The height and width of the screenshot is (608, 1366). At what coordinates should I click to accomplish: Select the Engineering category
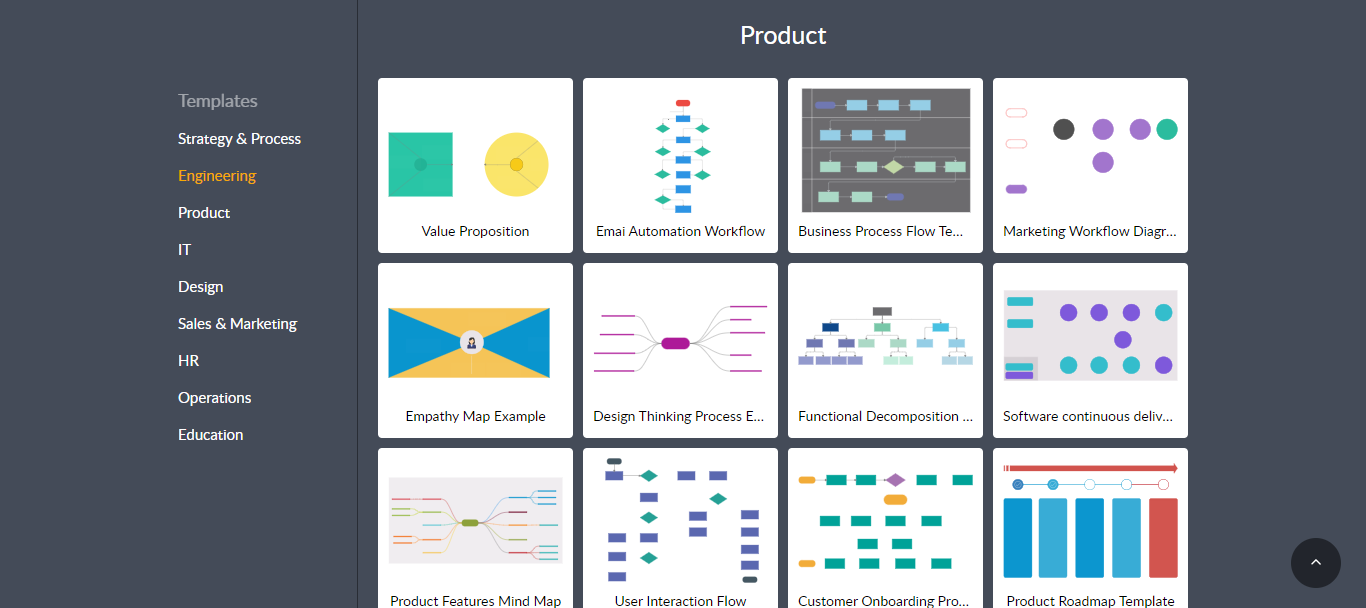217,176
